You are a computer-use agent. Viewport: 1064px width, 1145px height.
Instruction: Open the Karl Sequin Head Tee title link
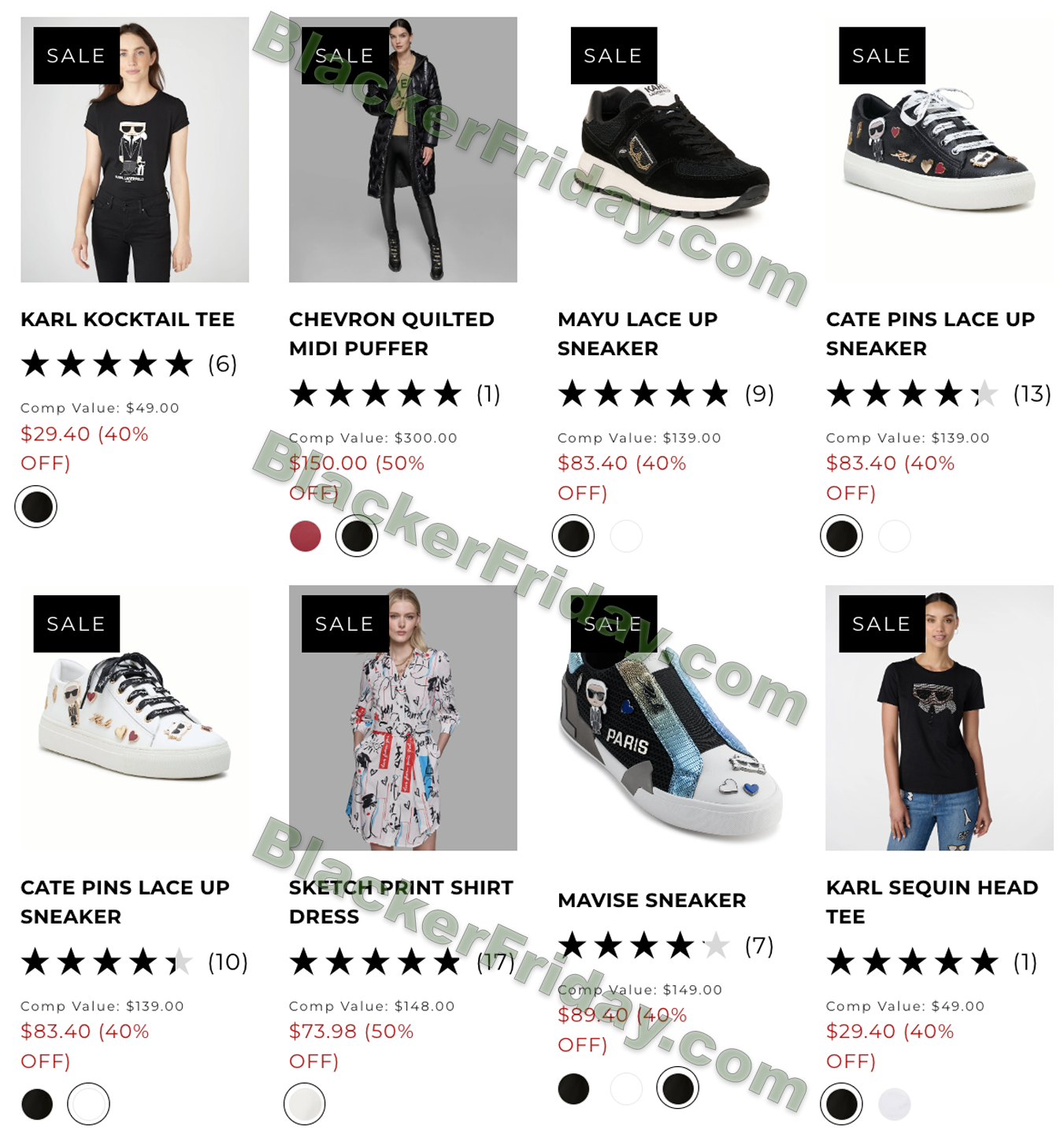point(932,902)
